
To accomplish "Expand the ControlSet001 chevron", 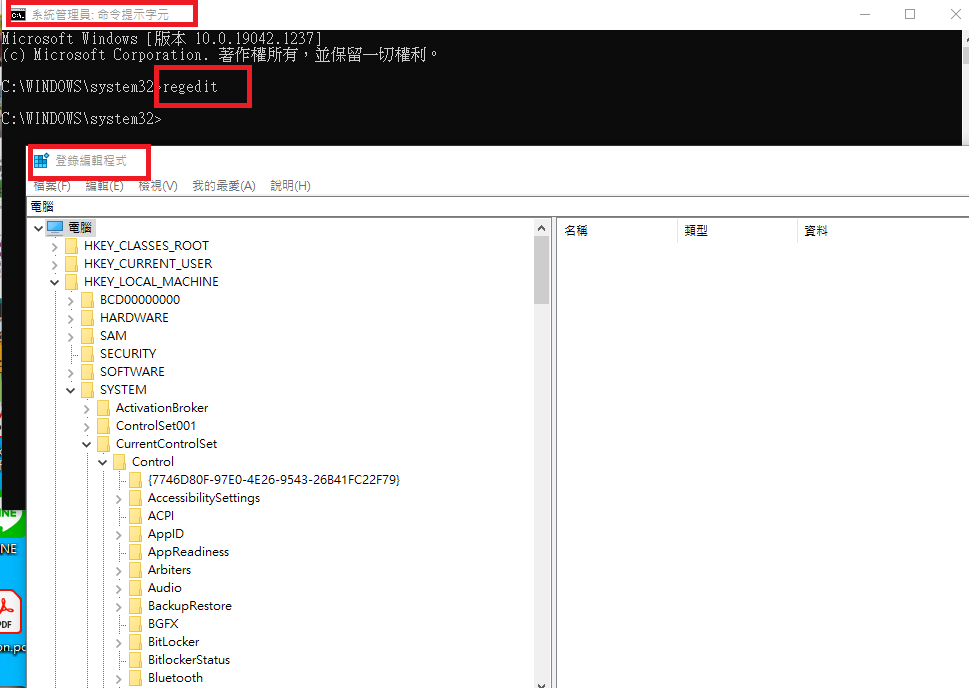I will (x=87, y=427).
